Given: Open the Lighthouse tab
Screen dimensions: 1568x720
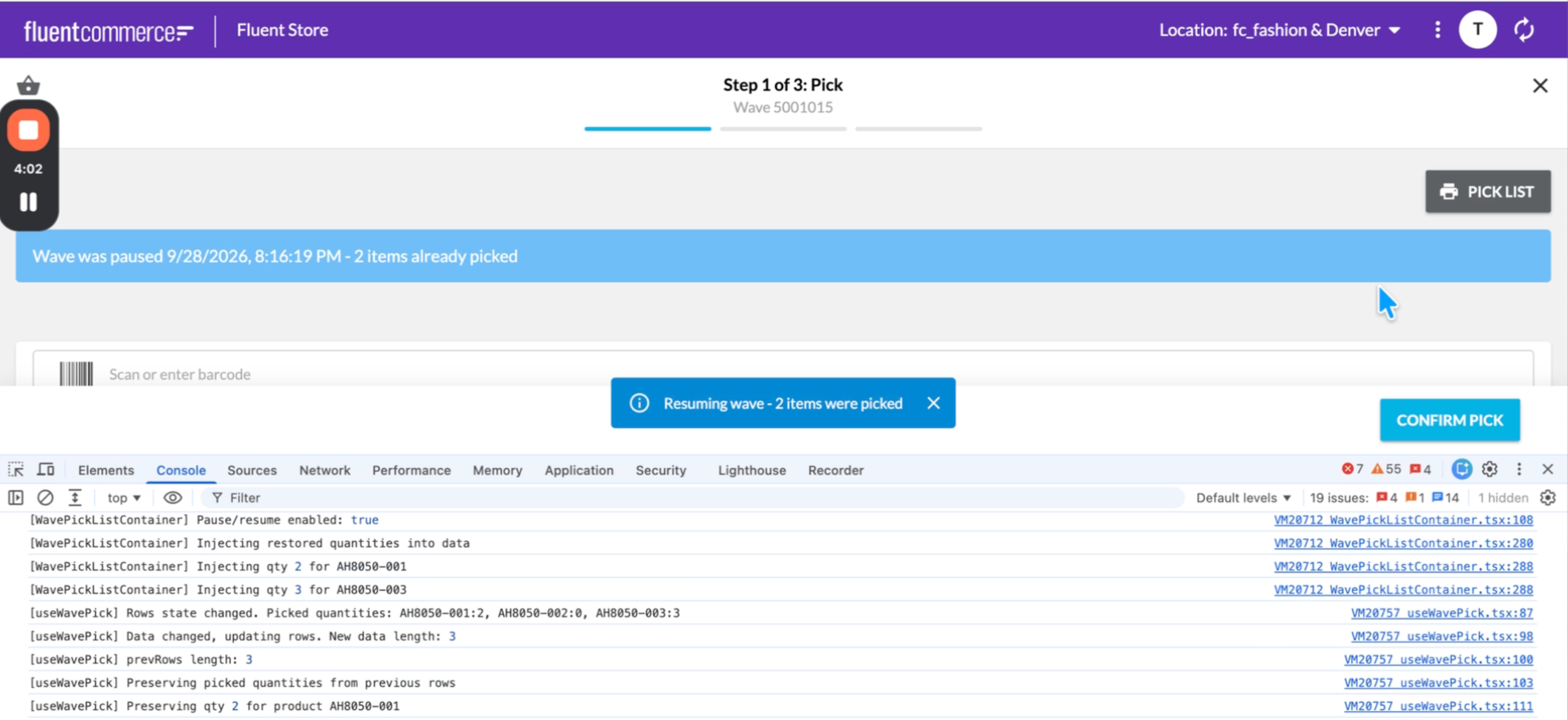Looking at the screenshot, I should [x=752, y=470].
